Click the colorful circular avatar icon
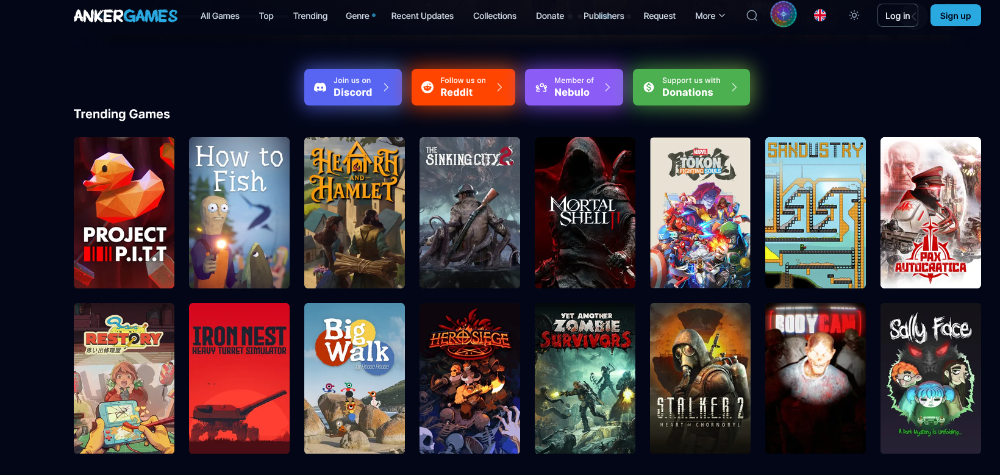The height and width of the screenshot is (475, 1000). [783, 15]
